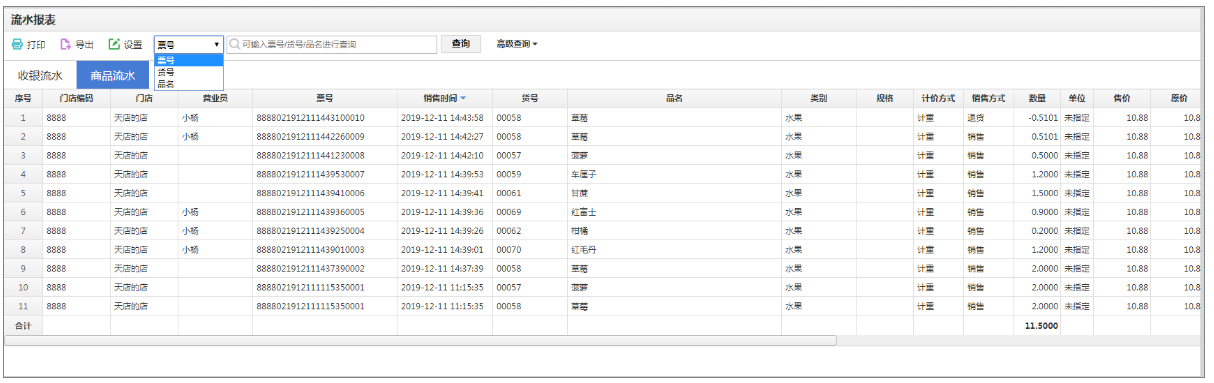The image size is (1214, 383).
Task: Focus the 票号/货号/品名 search input field
Action: (332, 45)
